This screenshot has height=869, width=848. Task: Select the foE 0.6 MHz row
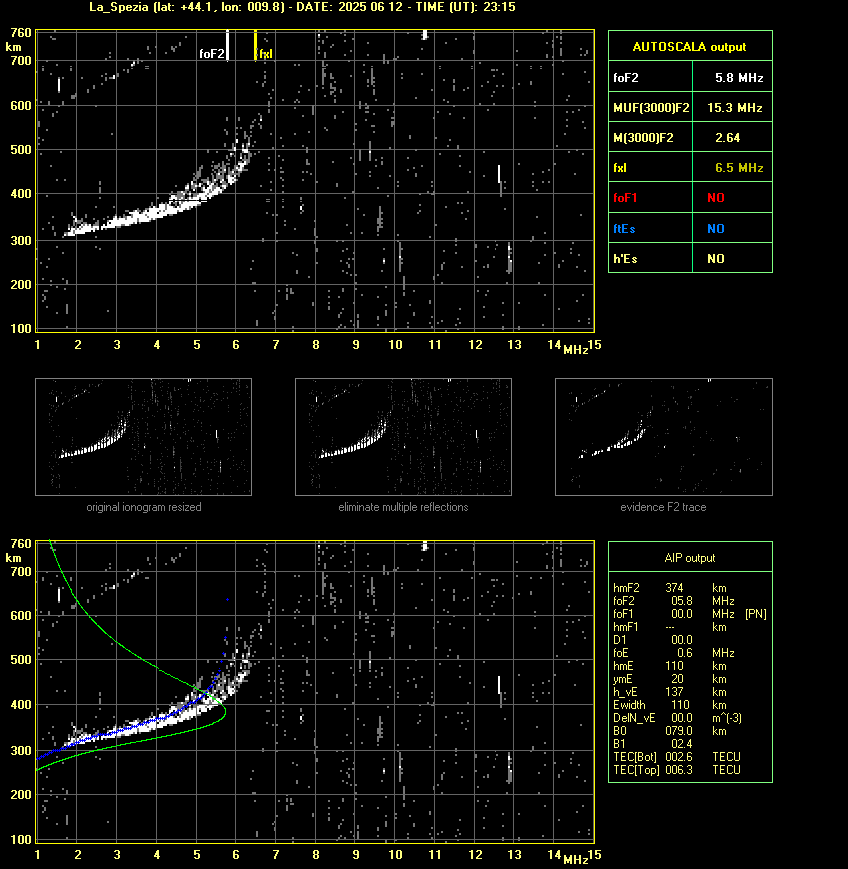coord(673,653)
